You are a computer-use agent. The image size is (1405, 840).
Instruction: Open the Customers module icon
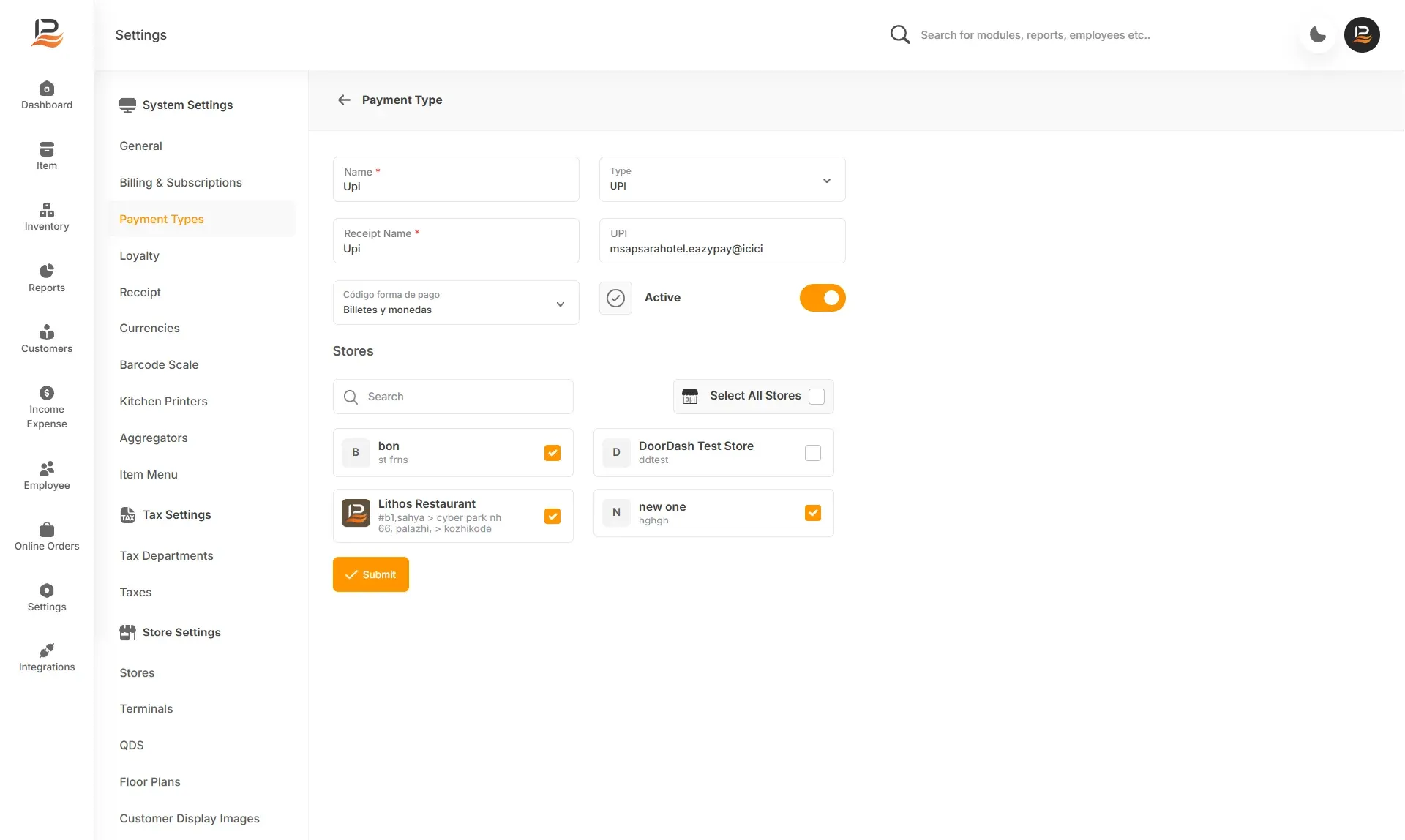pyautogui.click(x=47, y=331)
